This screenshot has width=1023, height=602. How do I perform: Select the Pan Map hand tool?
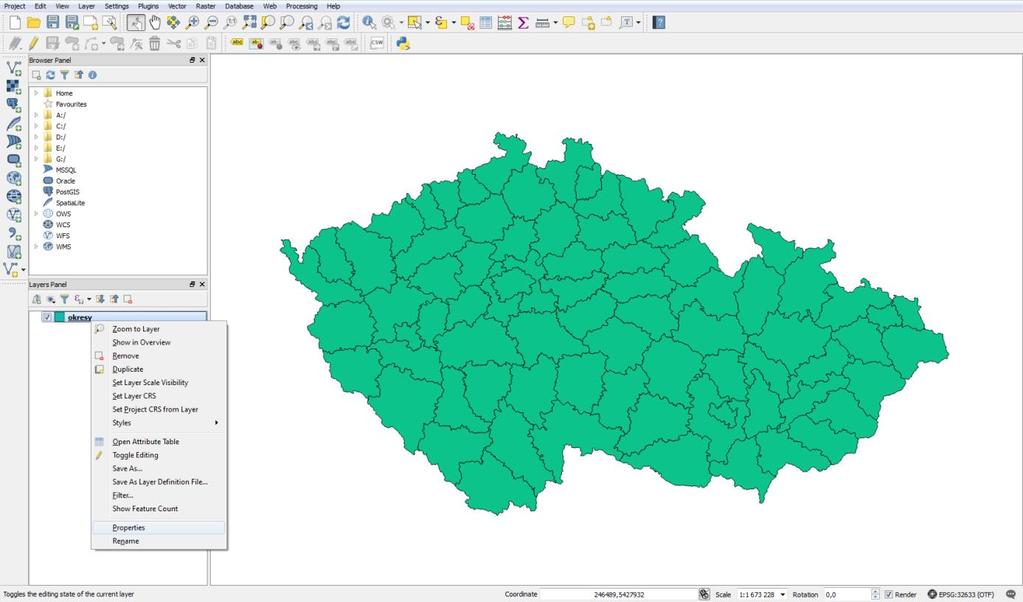pos(155,23)
